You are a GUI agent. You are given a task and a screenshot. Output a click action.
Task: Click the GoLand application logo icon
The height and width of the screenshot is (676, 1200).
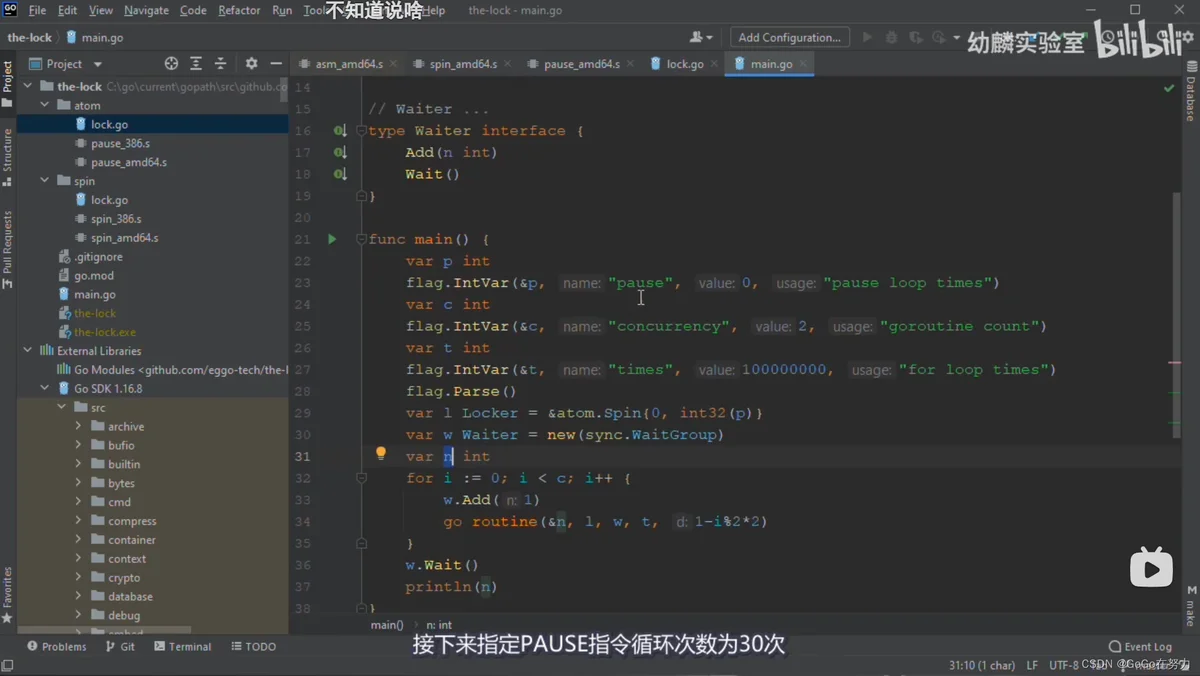10,10
